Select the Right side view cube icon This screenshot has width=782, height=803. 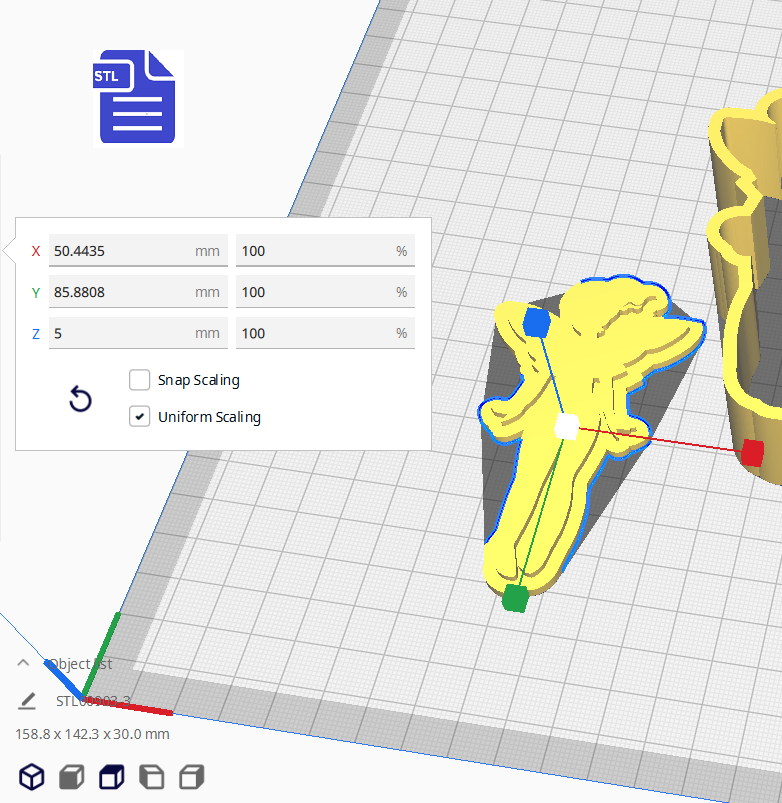click(191, 776)
